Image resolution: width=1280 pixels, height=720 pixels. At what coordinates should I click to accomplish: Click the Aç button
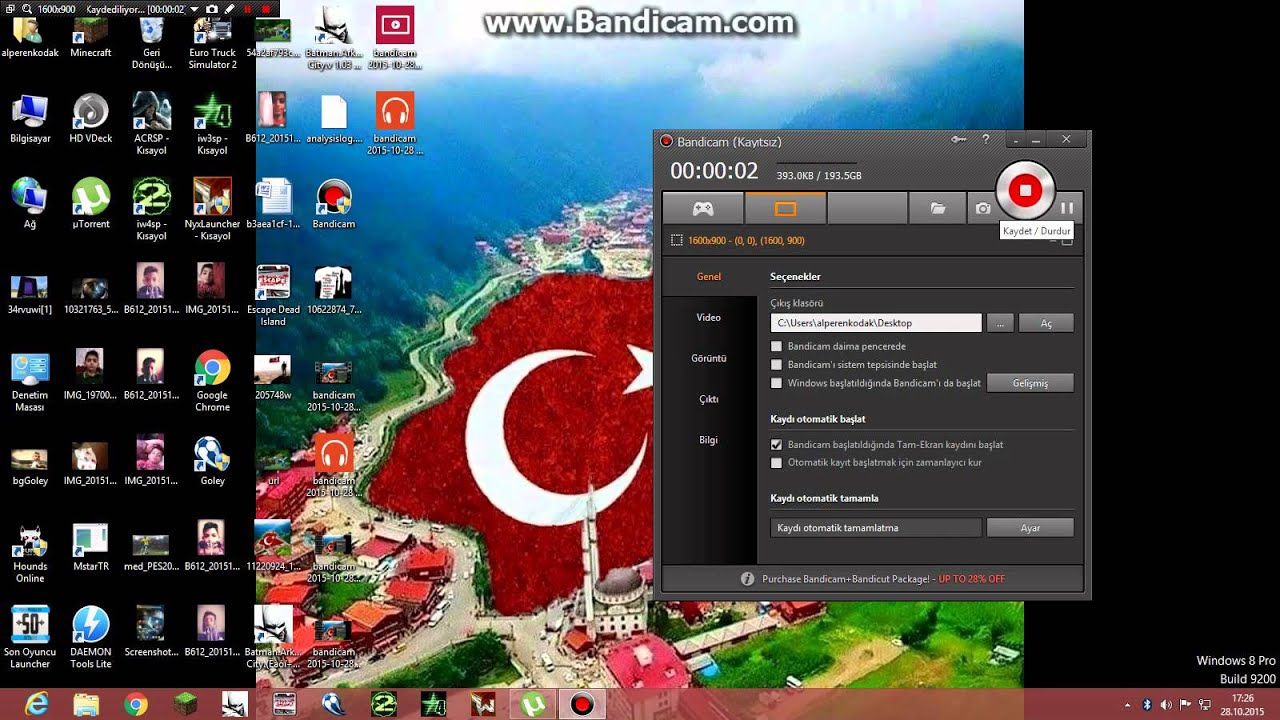[x=1046, y=323]
